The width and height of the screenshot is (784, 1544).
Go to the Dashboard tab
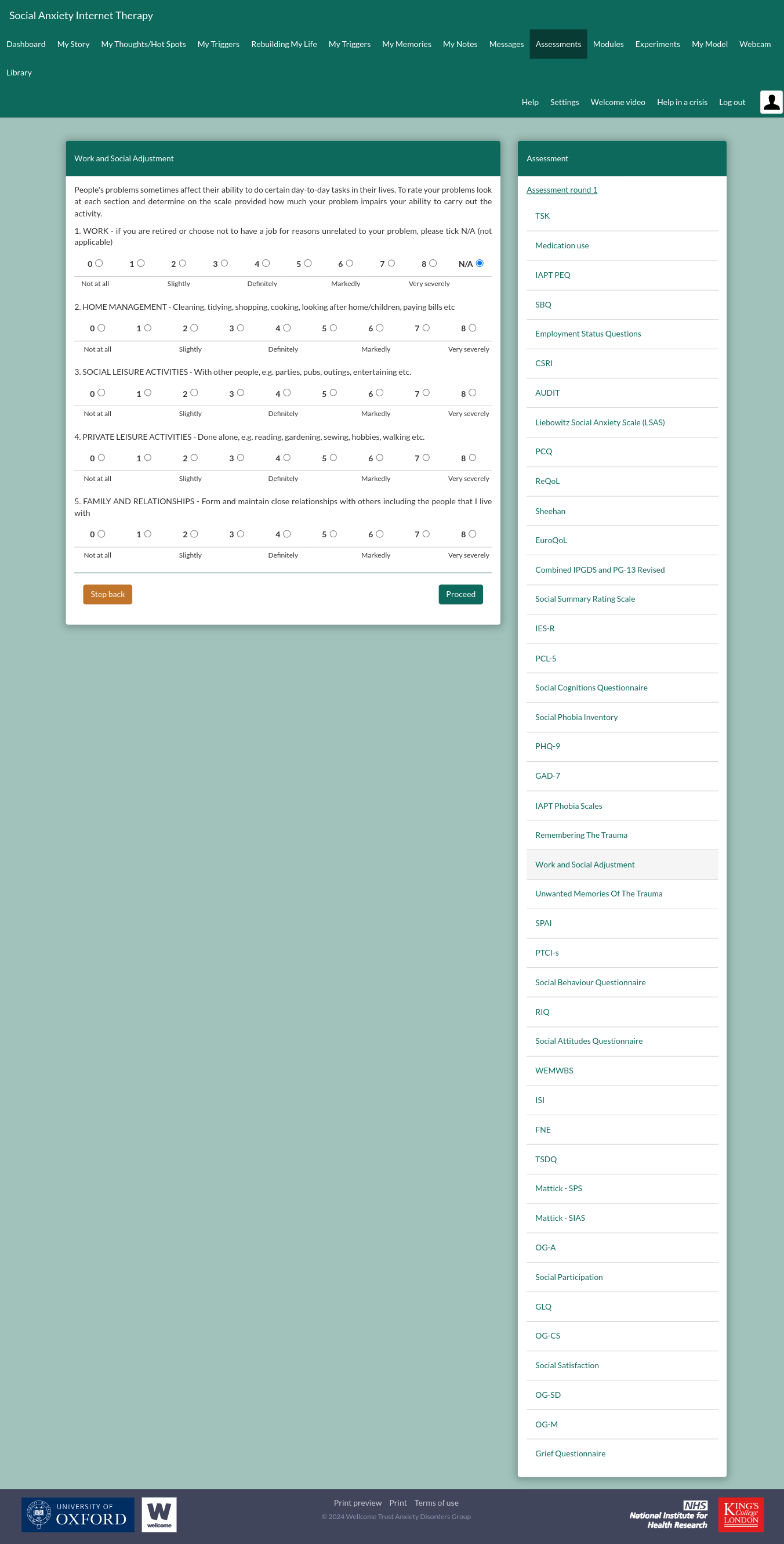(26, 44)
